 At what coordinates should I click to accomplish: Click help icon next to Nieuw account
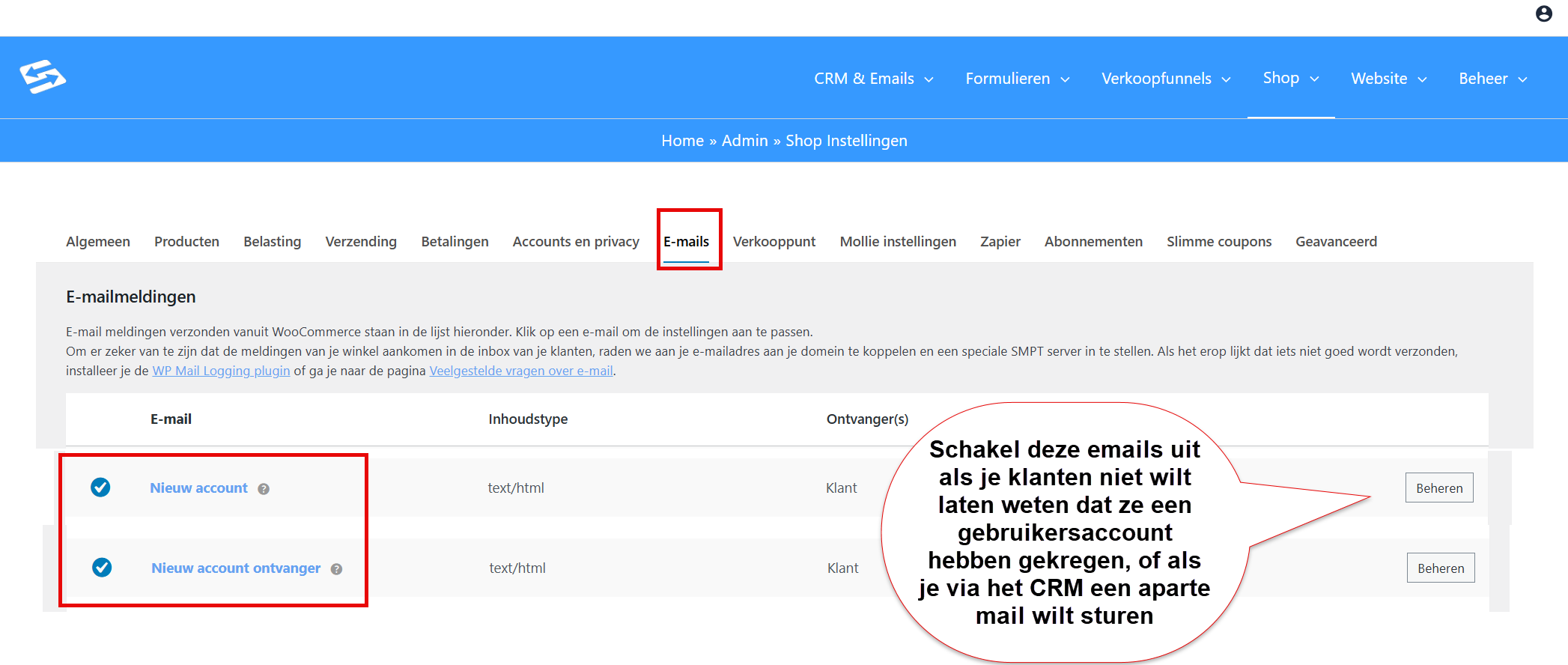[264, 489]
